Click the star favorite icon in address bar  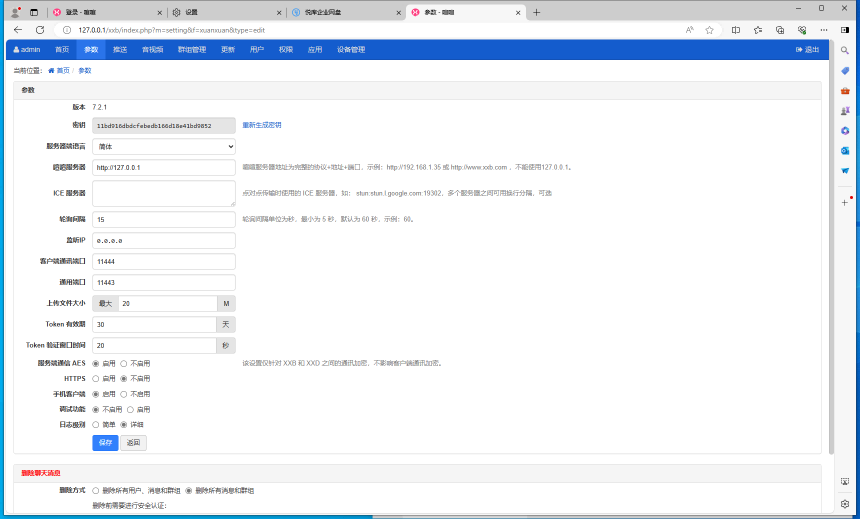pyautogui.click(x=709, y=30)
